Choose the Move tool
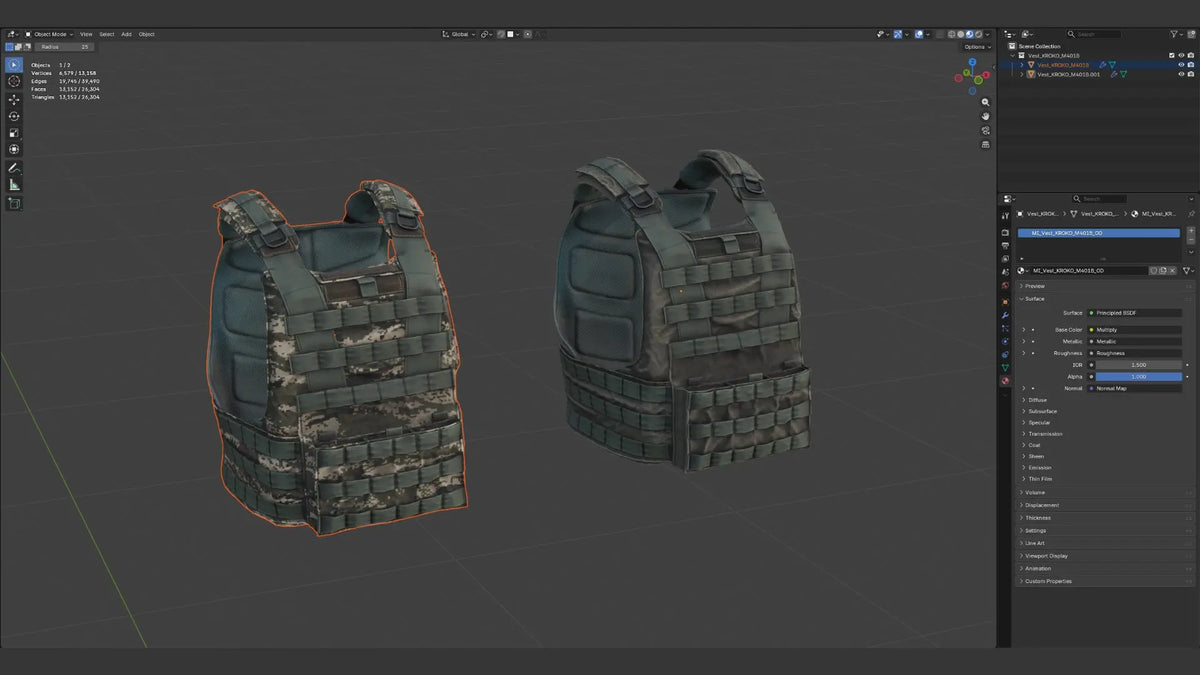 tap(14, 100)
